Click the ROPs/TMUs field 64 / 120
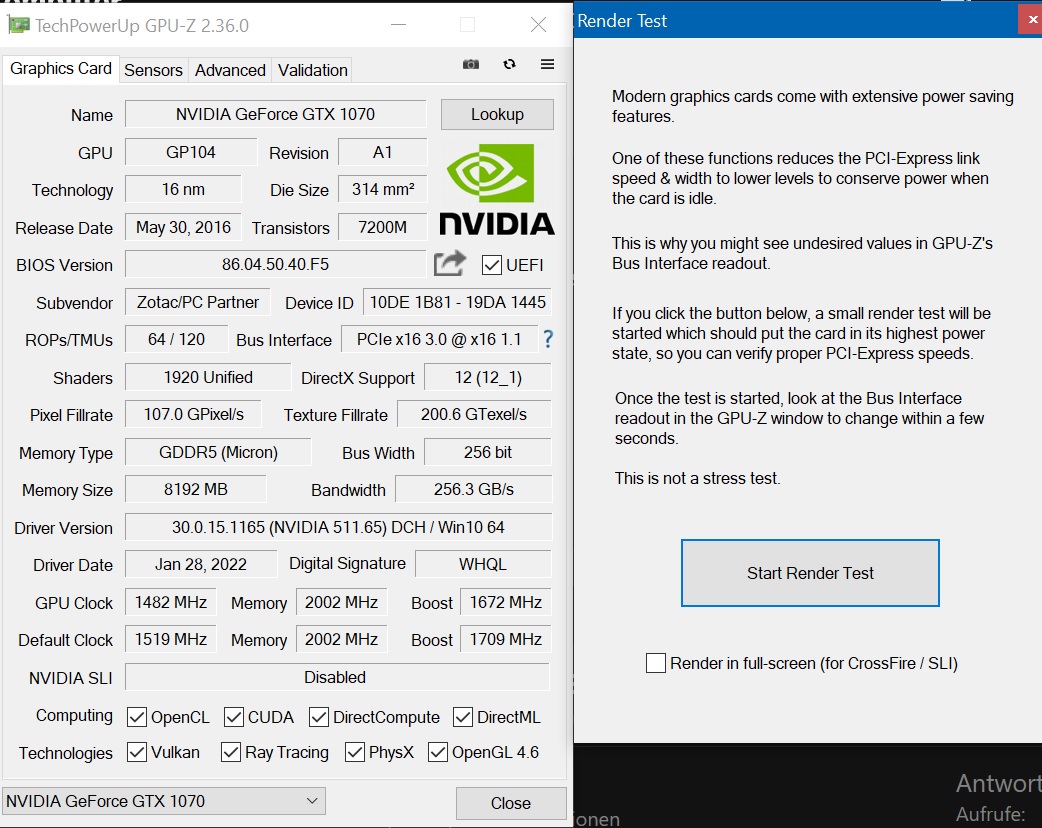The width and height of the screenshot is (1042, 828). [176, 339]
